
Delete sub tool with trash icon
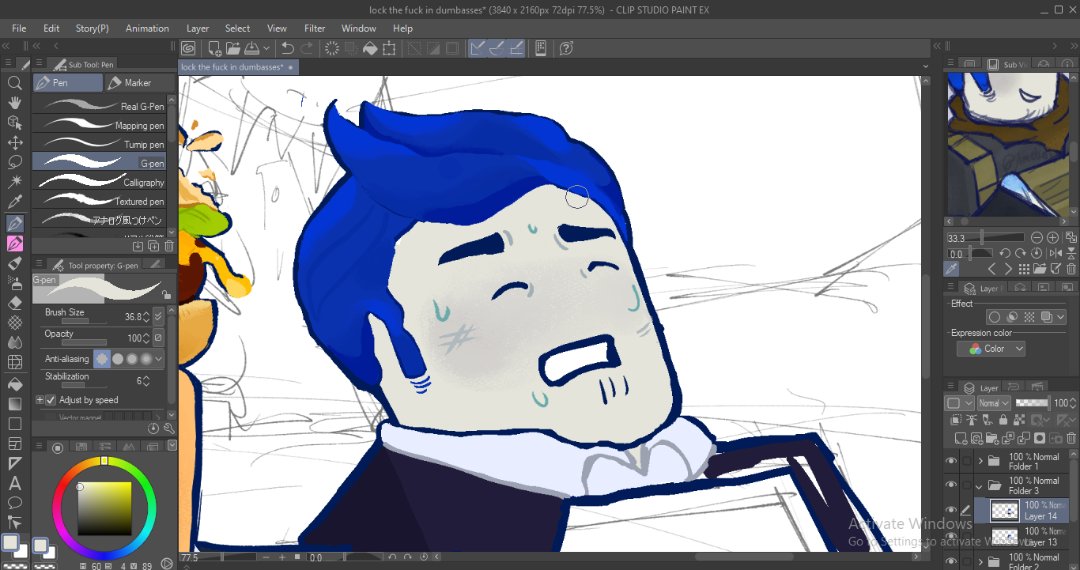[x=169, y=246]
